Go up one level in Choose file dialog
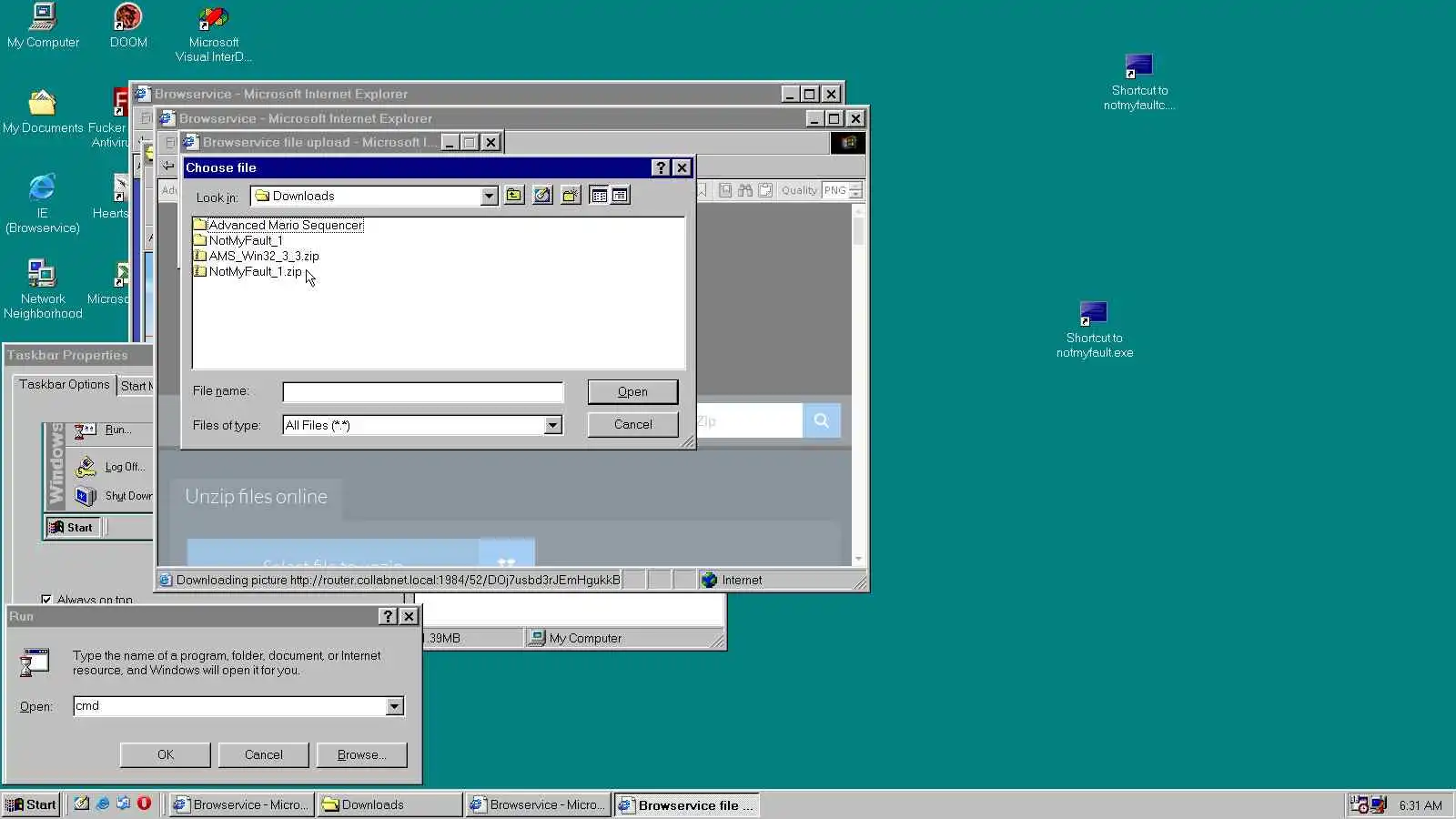1456x819 pixels. coord(514,196)
